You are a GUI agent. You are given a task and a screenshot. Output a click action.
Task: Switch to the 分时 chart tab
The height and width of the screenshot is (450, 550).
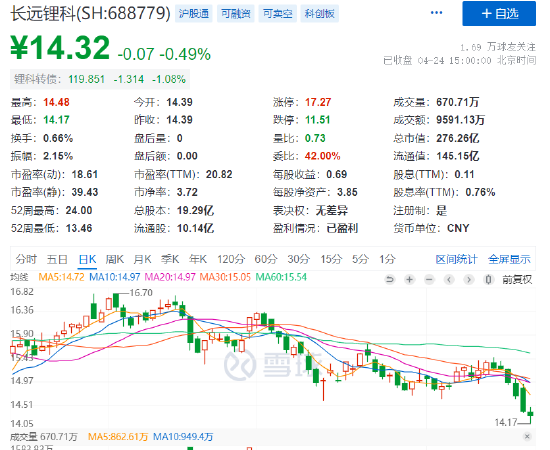[26, 260]
